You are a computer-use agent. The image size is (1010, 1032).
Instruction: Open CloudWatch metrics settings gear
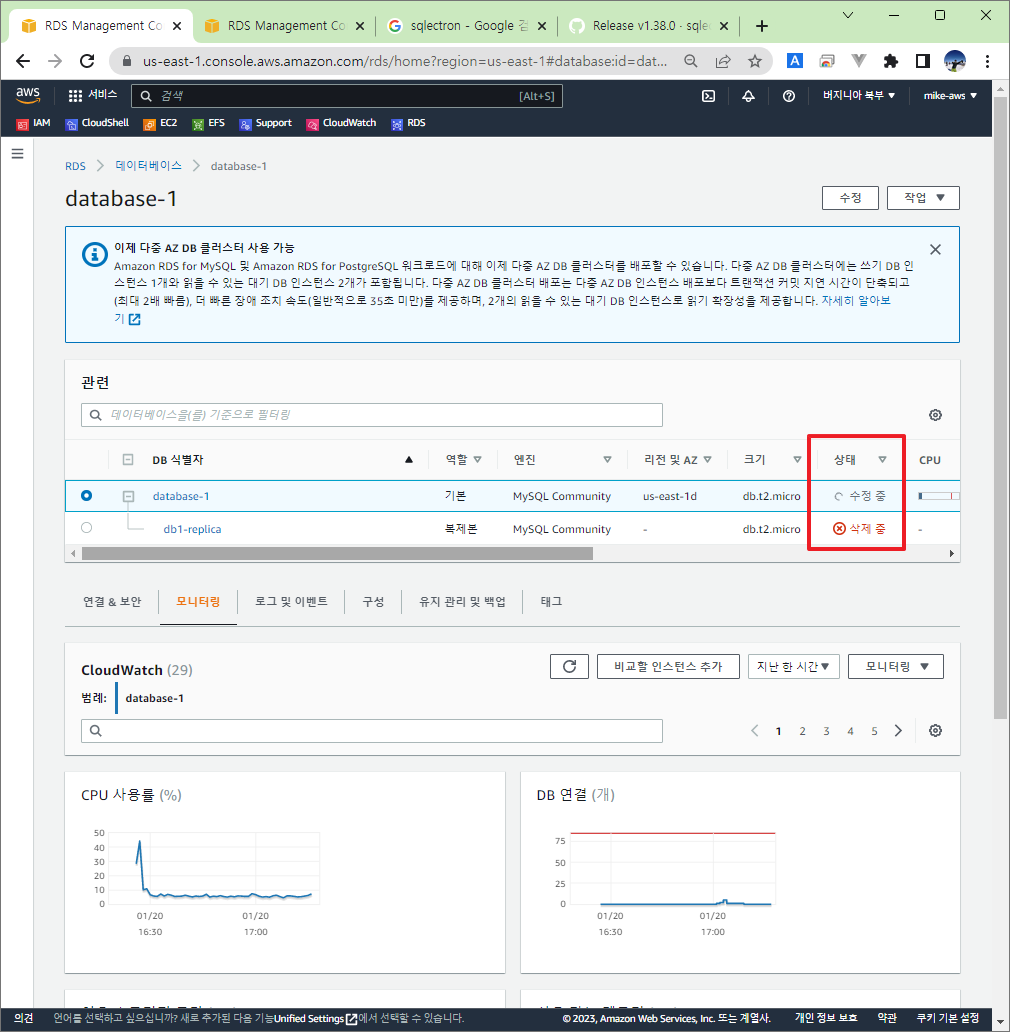pos(935,731)
